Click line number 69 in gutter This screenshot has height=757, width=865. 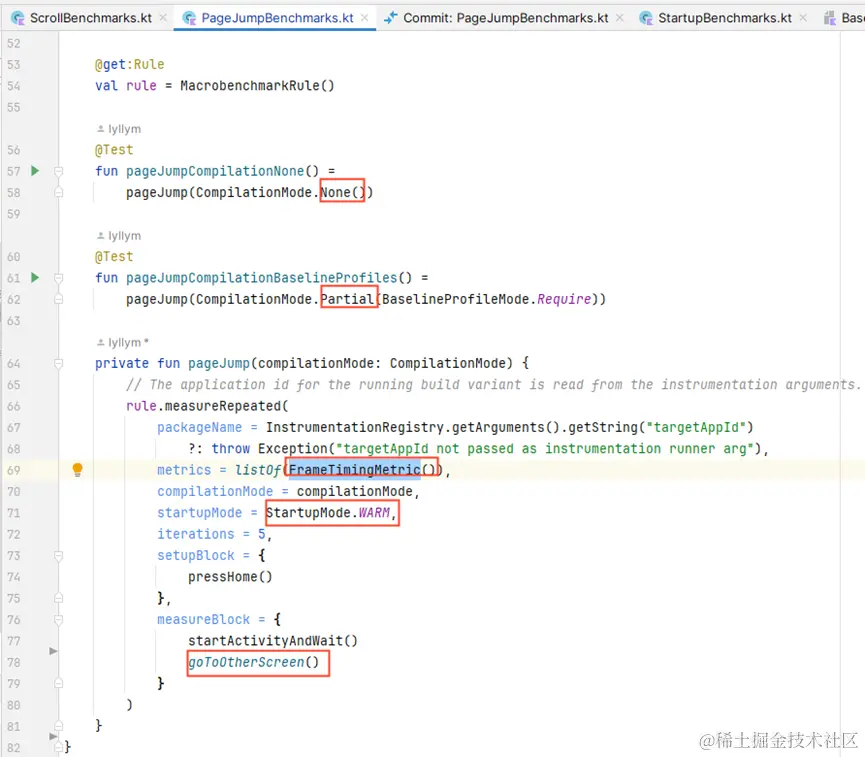point(14,470)
